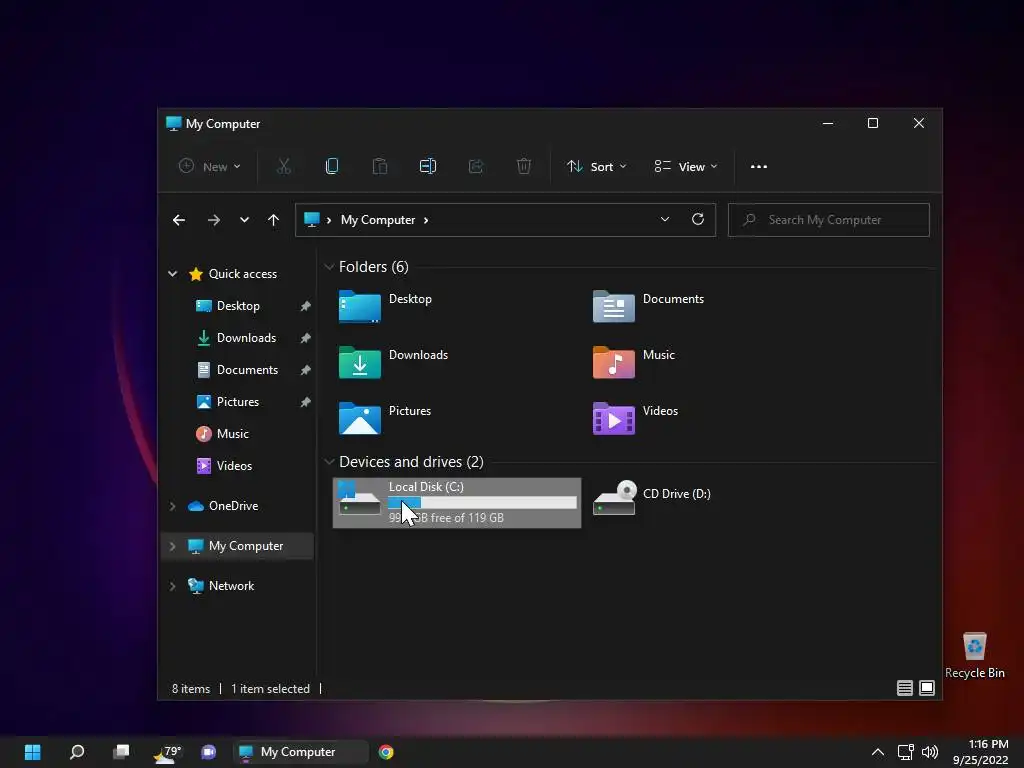Open volume control in system tray

click(x=930, y=752)
